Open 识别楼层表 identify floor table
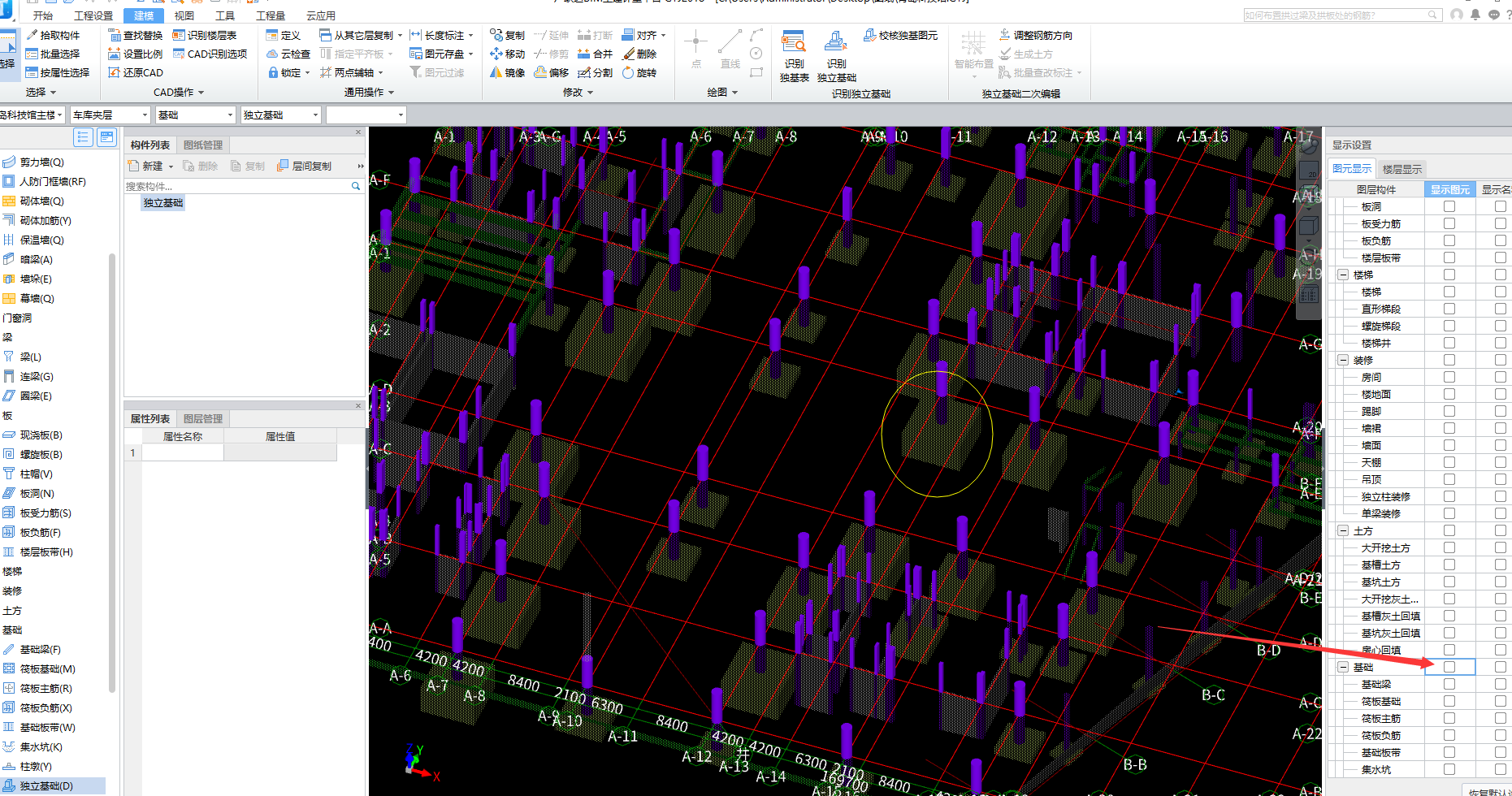The width and height of the screenshot is (1512, 796). tap(205, 35)
